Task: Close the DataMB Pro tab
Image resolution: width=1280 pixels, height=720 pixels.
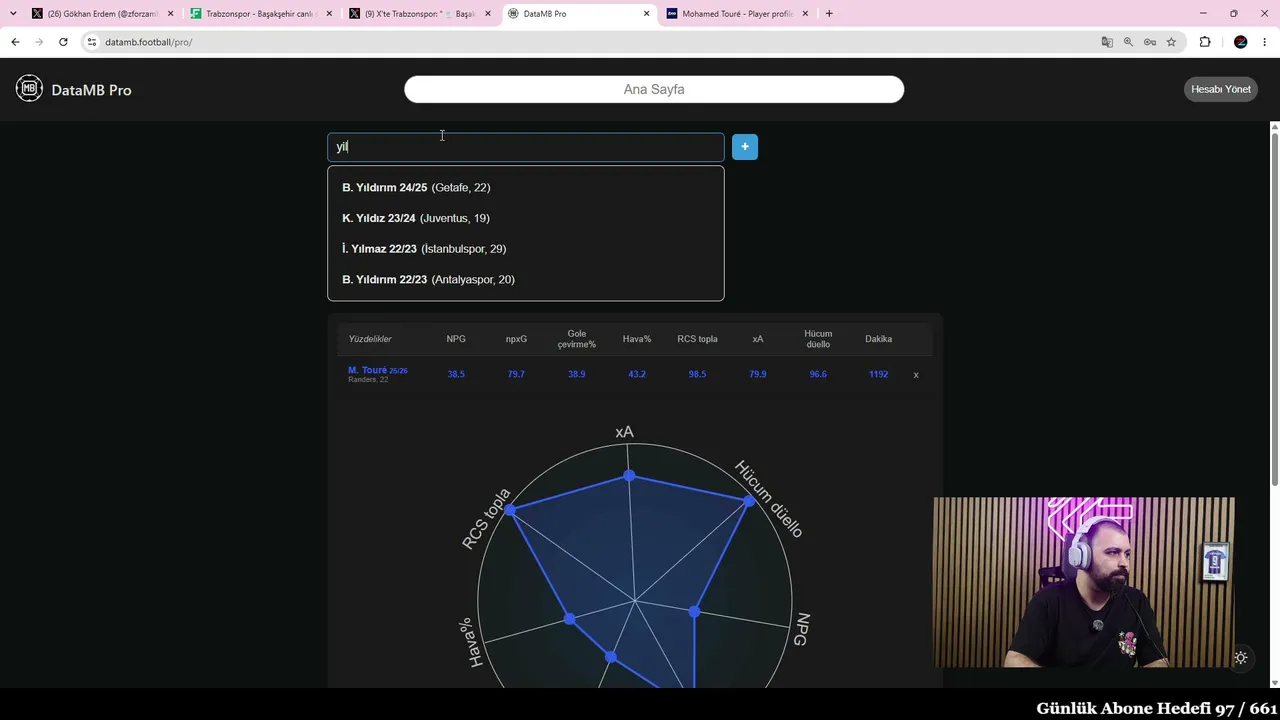Action: click(646, 14)
